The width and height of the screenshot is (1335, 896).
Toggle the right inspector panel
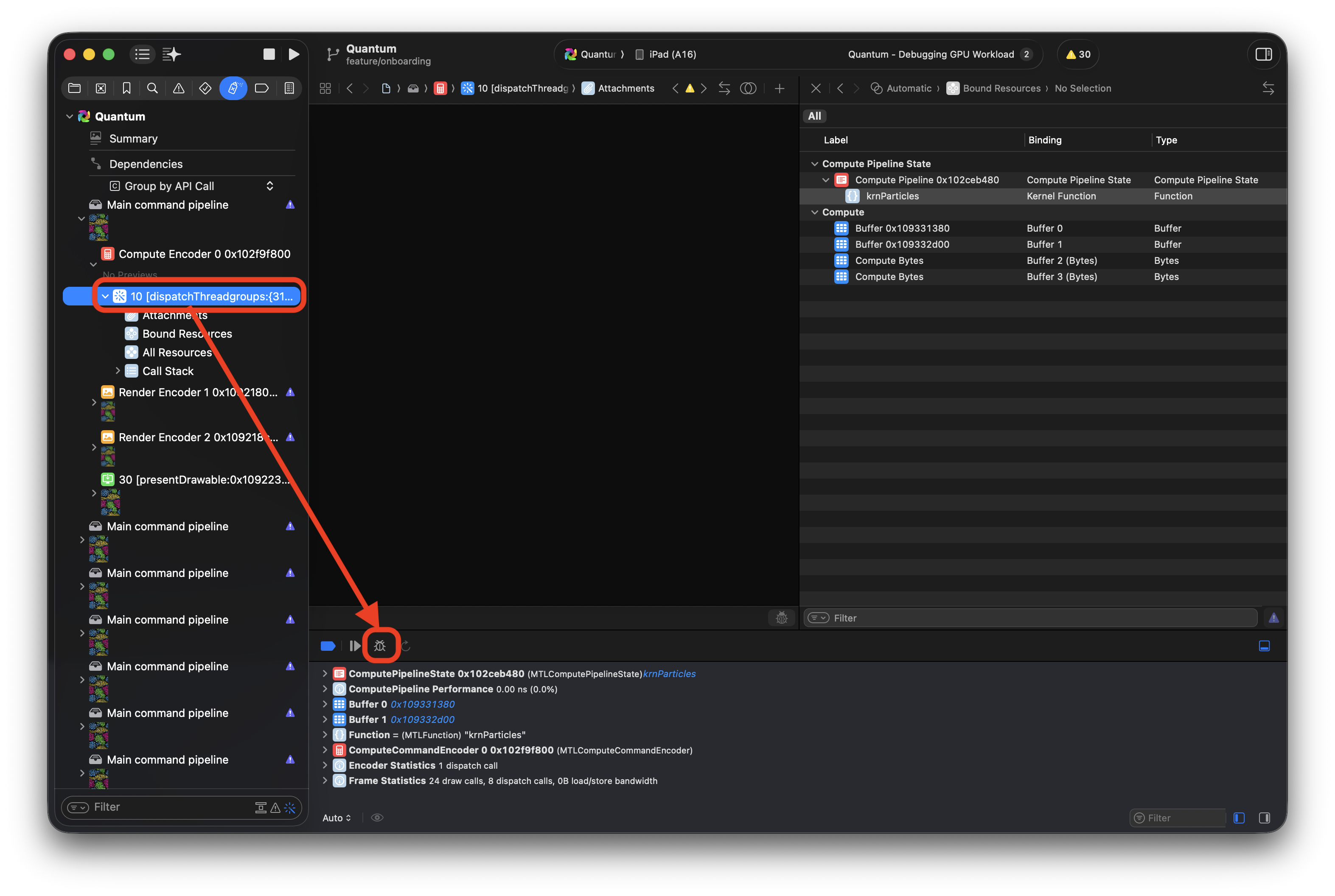click(x=1264, y=54)
